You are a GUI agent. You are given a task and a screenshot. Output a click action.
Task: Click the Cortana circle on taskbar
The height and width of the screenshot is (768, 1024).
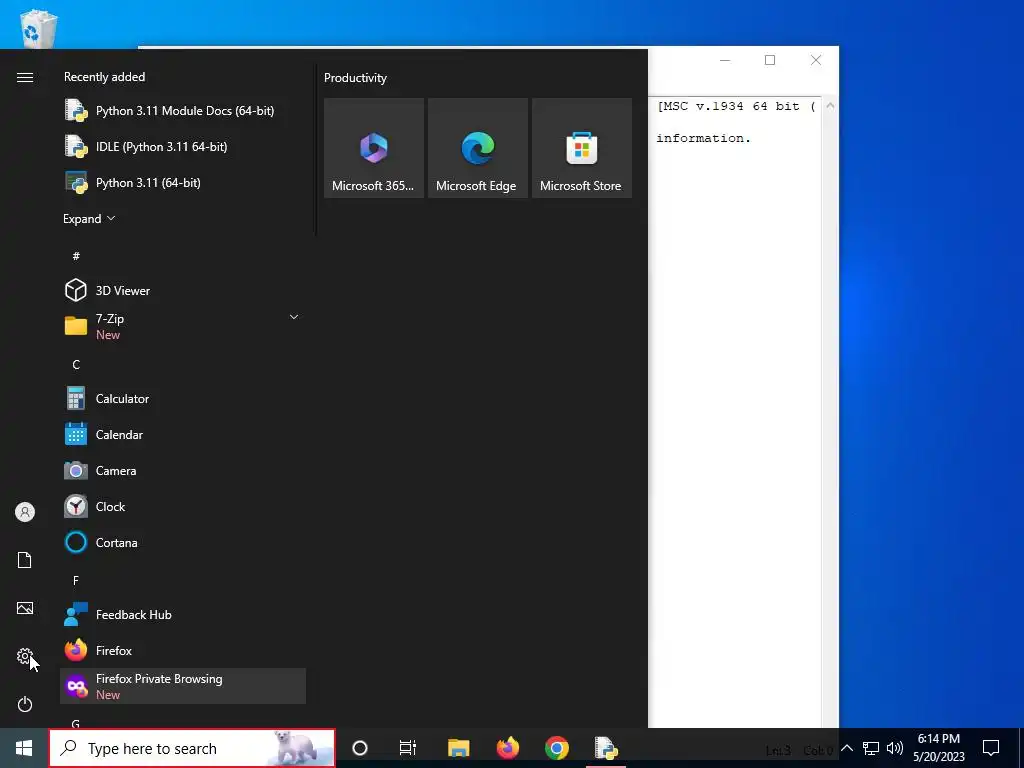[x=360, y=748]
